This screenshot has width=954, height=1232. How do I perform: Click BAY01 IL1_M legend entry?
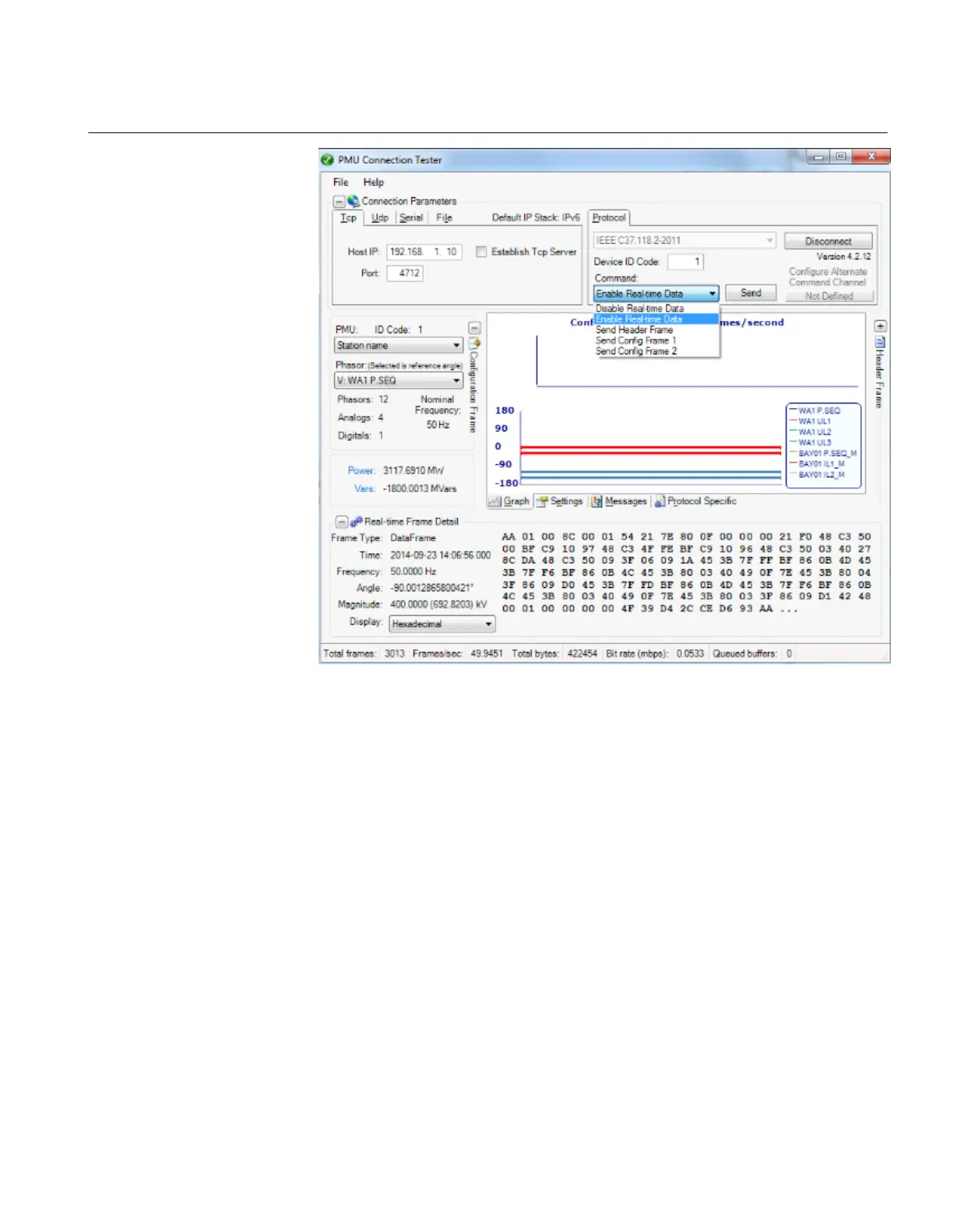coord(817,464)
